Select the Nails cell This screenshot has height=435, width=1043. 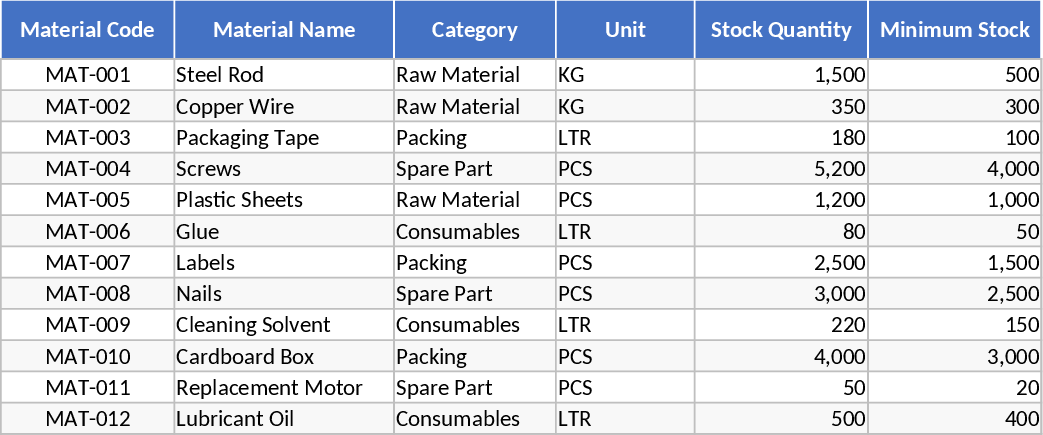tap(283, 294)
